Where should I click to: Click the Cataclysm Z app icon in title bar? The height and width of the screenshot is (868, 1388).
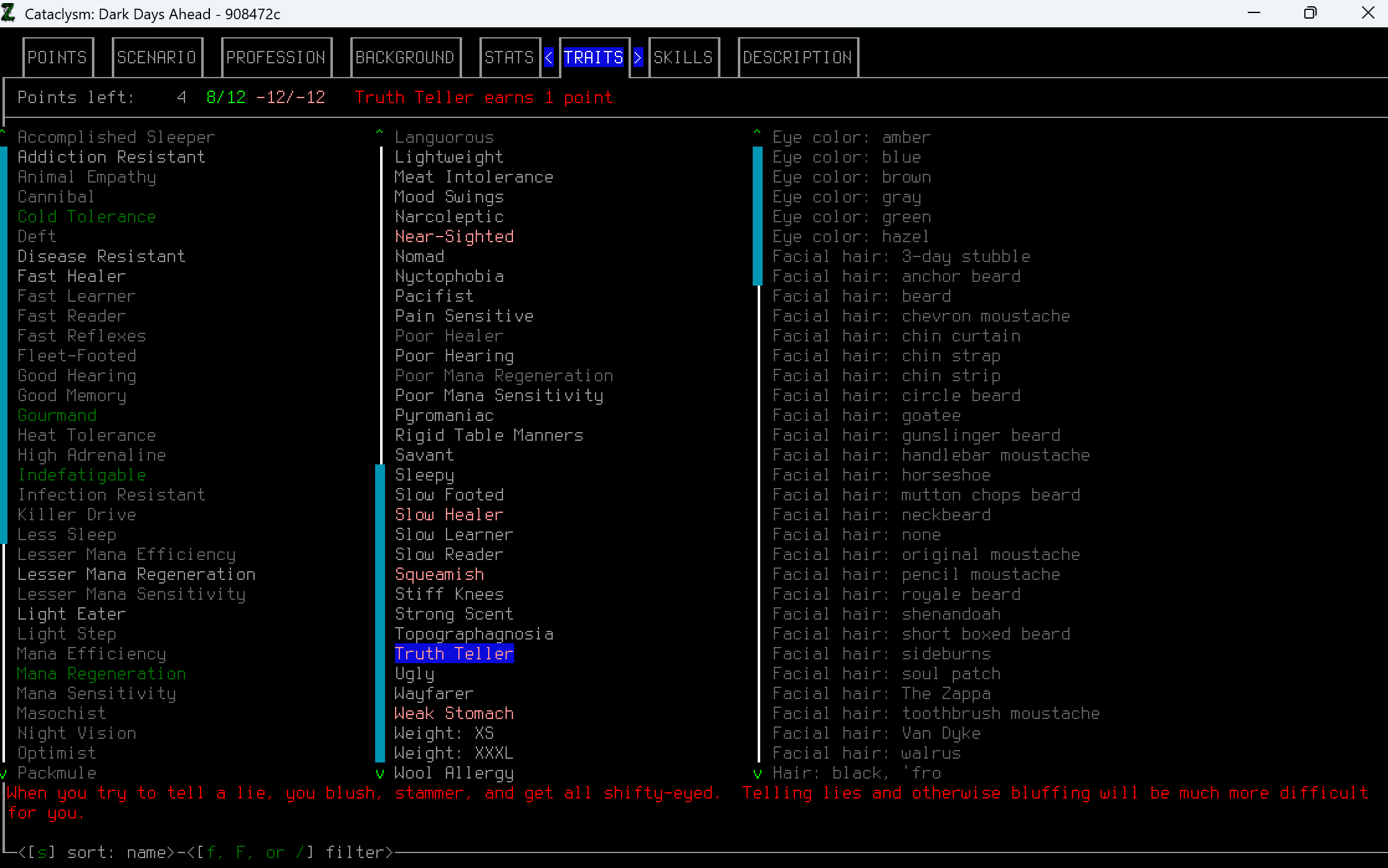tap(9, 13)
